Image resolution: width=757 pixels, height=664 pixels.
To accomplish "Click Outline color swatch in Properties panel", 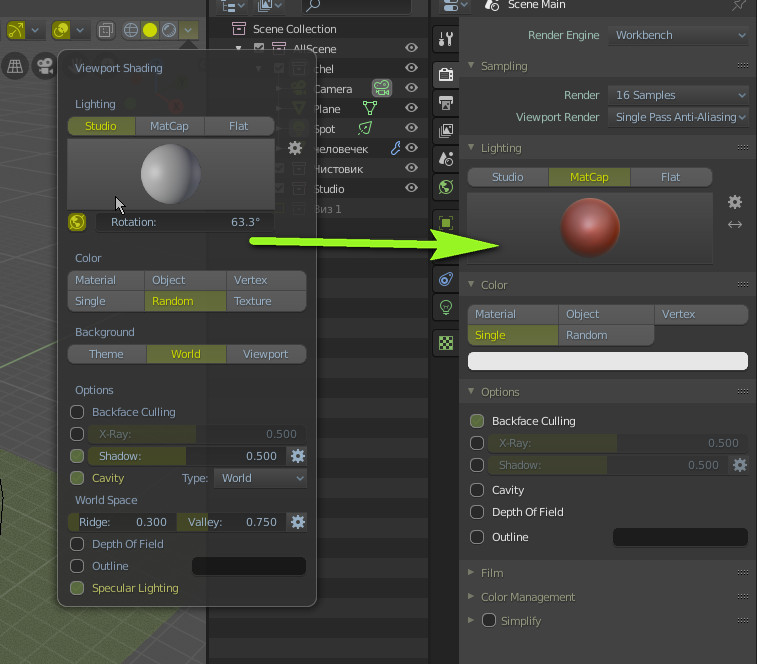I will coord(680,537).
